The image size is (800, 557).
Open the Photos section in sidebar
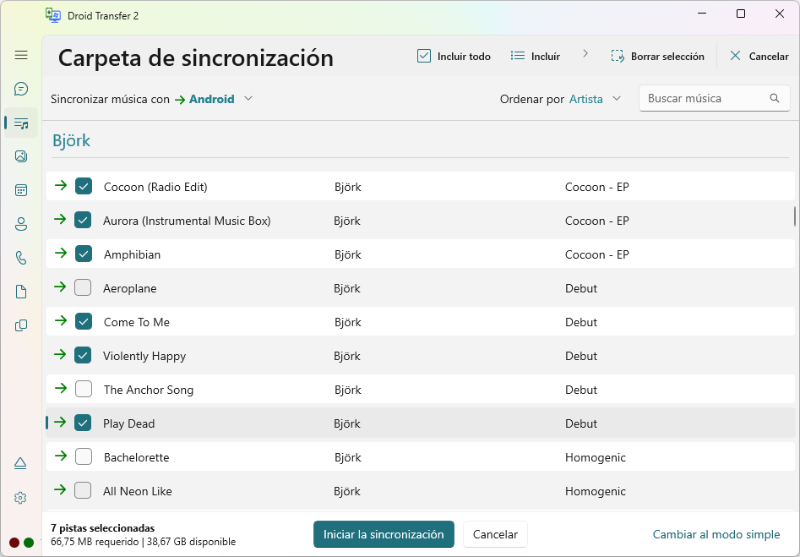tap(21, 156)
